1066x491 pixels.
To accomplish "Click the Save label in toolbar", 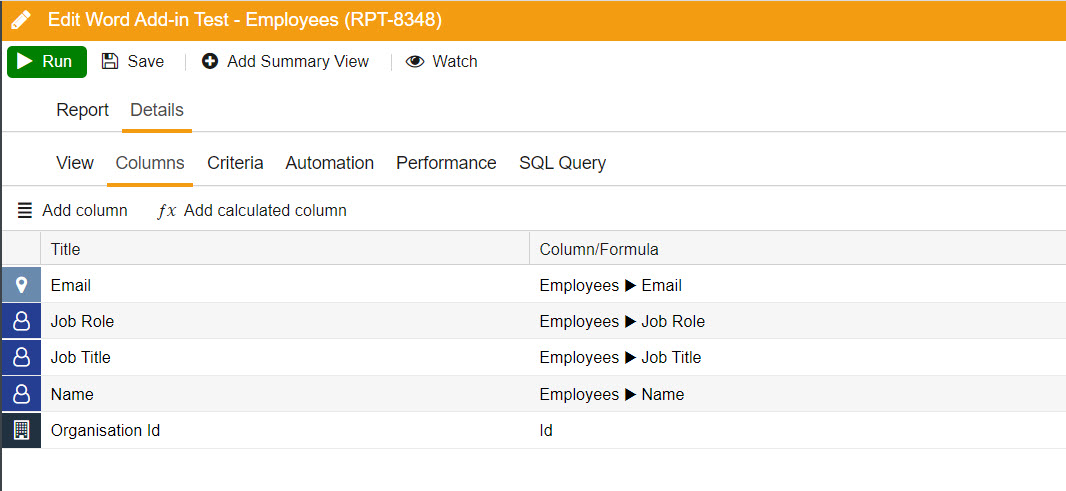I will (145, 61).
